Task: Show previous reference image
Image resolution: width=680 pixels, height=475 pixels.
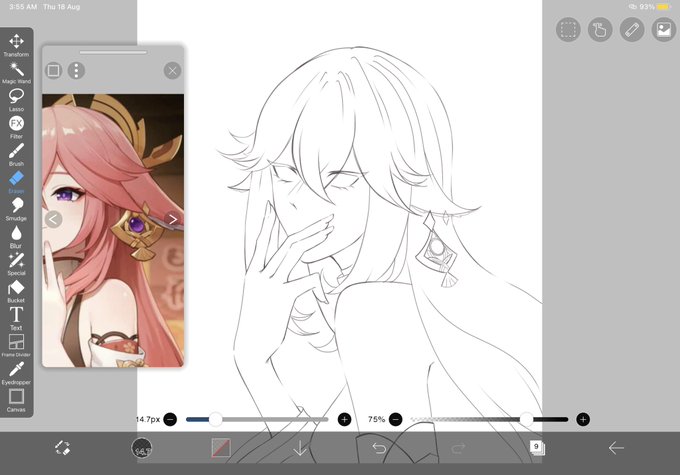Action: point(53,219)
